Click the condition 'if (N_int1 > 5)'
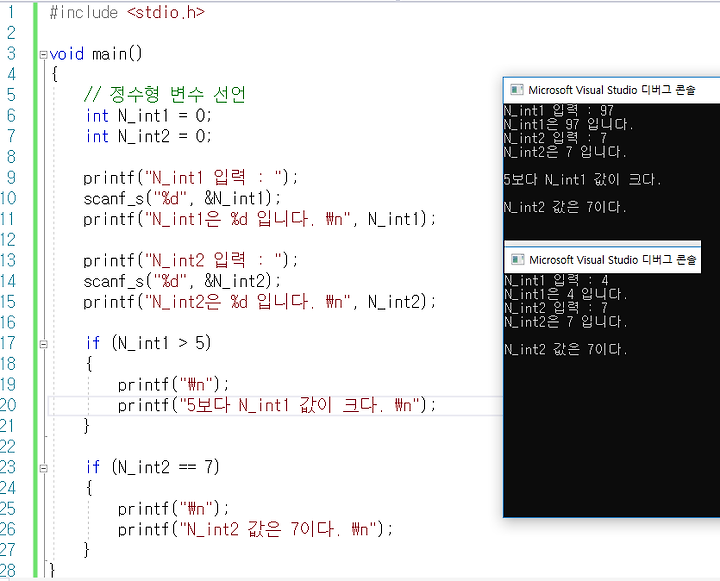 click(x=149, y=343)
